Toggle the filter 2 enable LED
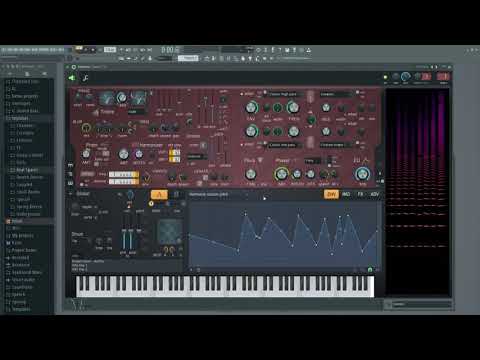The width and height of the screenshot is (480, 360). [x=242, y=145]
